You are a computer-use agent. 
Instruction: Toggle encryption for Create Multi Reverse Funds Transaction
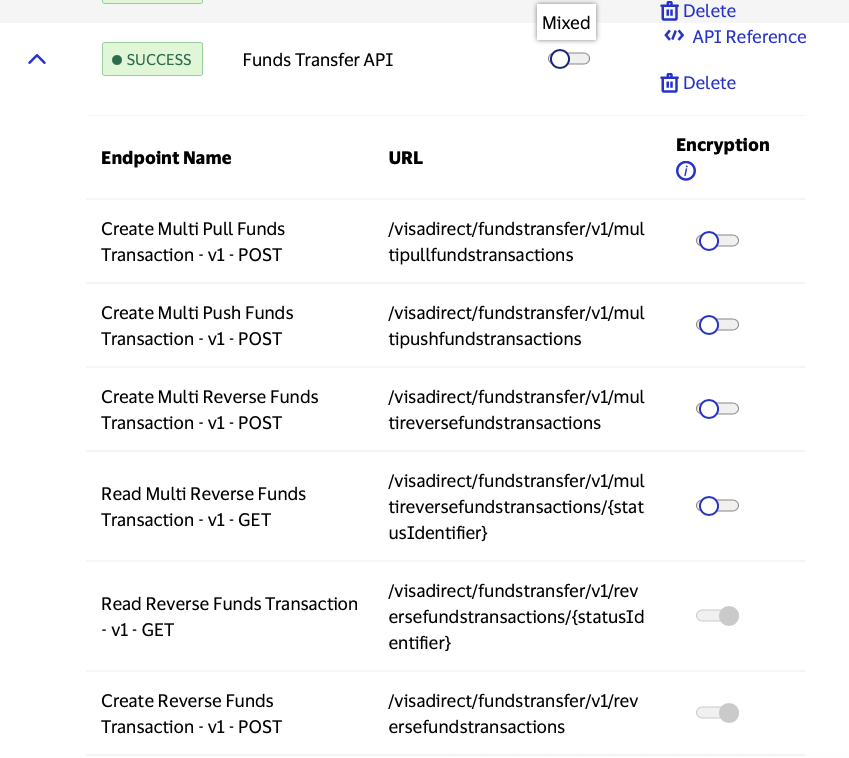(717, 409)
